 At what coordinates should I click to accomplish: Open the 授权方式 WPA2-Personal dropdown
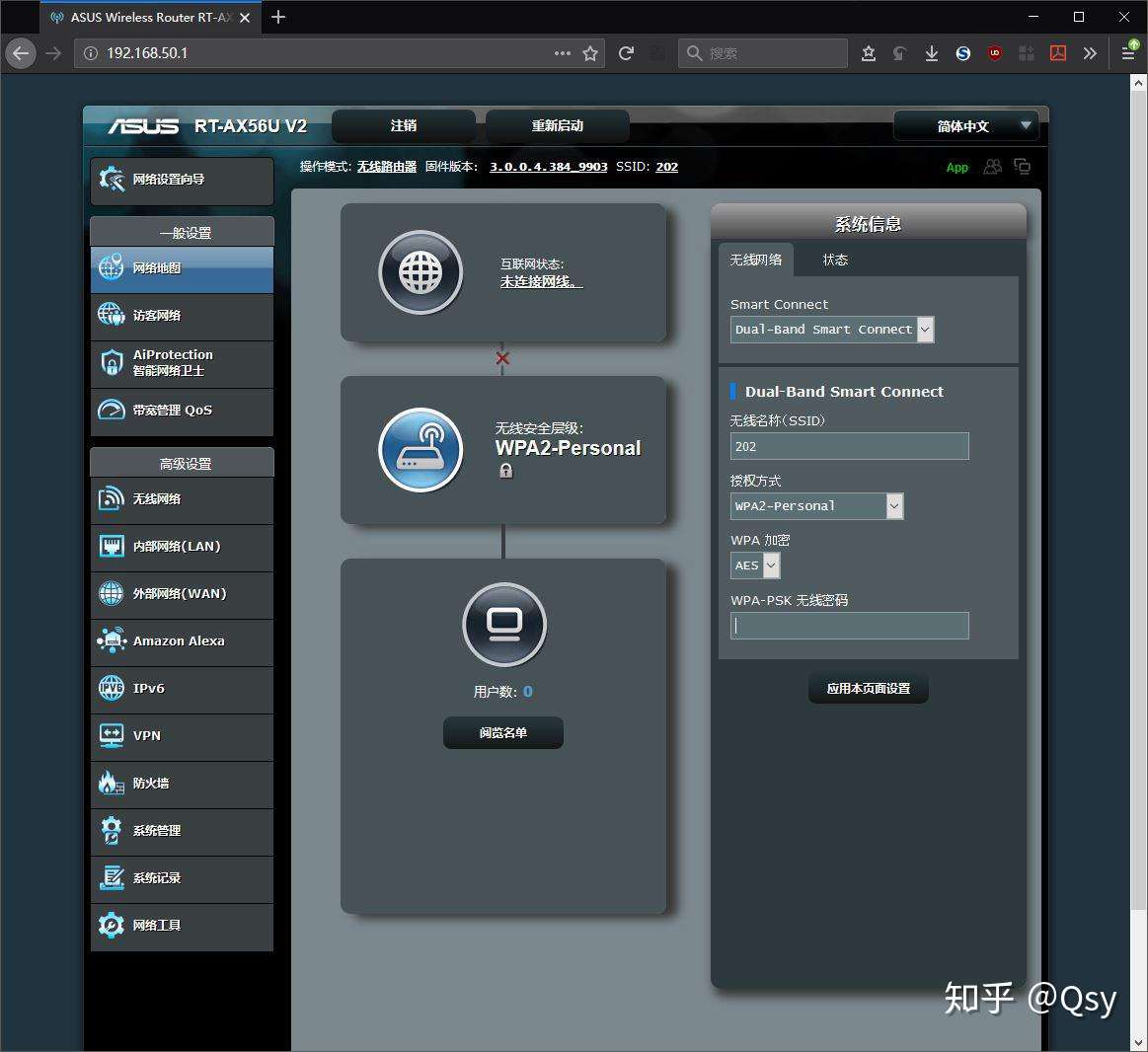coord(816,506)
